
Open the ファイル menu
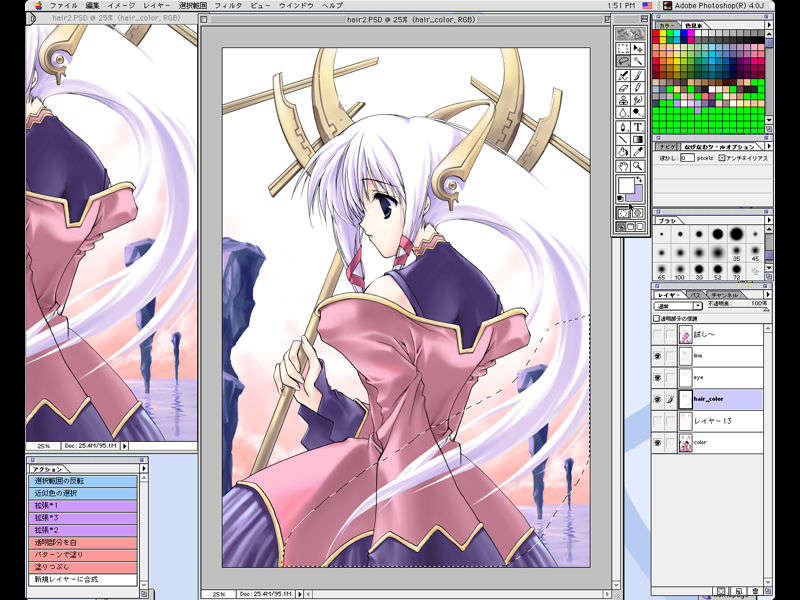(x=64, y=6)
